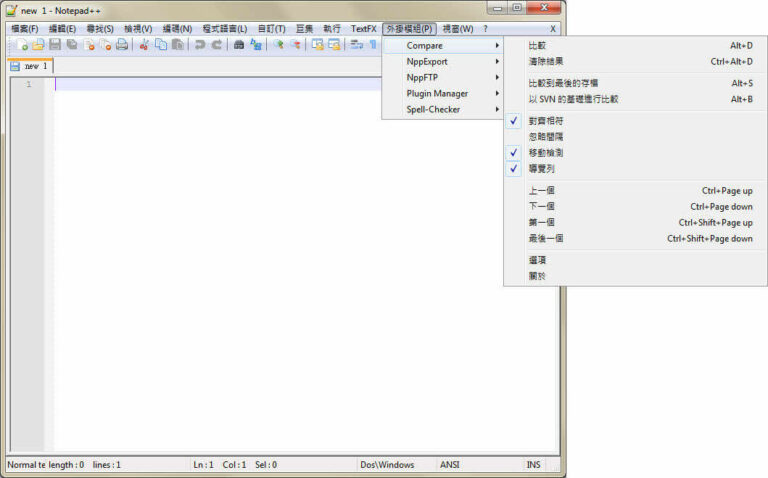This screenshot has height=478, width=768.
Task: Close the 外掛模組(P) plugins menu
Action: pos(409,29)
